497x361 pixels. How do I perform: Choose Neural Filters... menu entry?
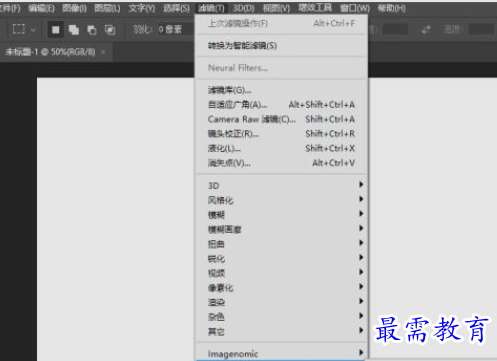(281, 68)
